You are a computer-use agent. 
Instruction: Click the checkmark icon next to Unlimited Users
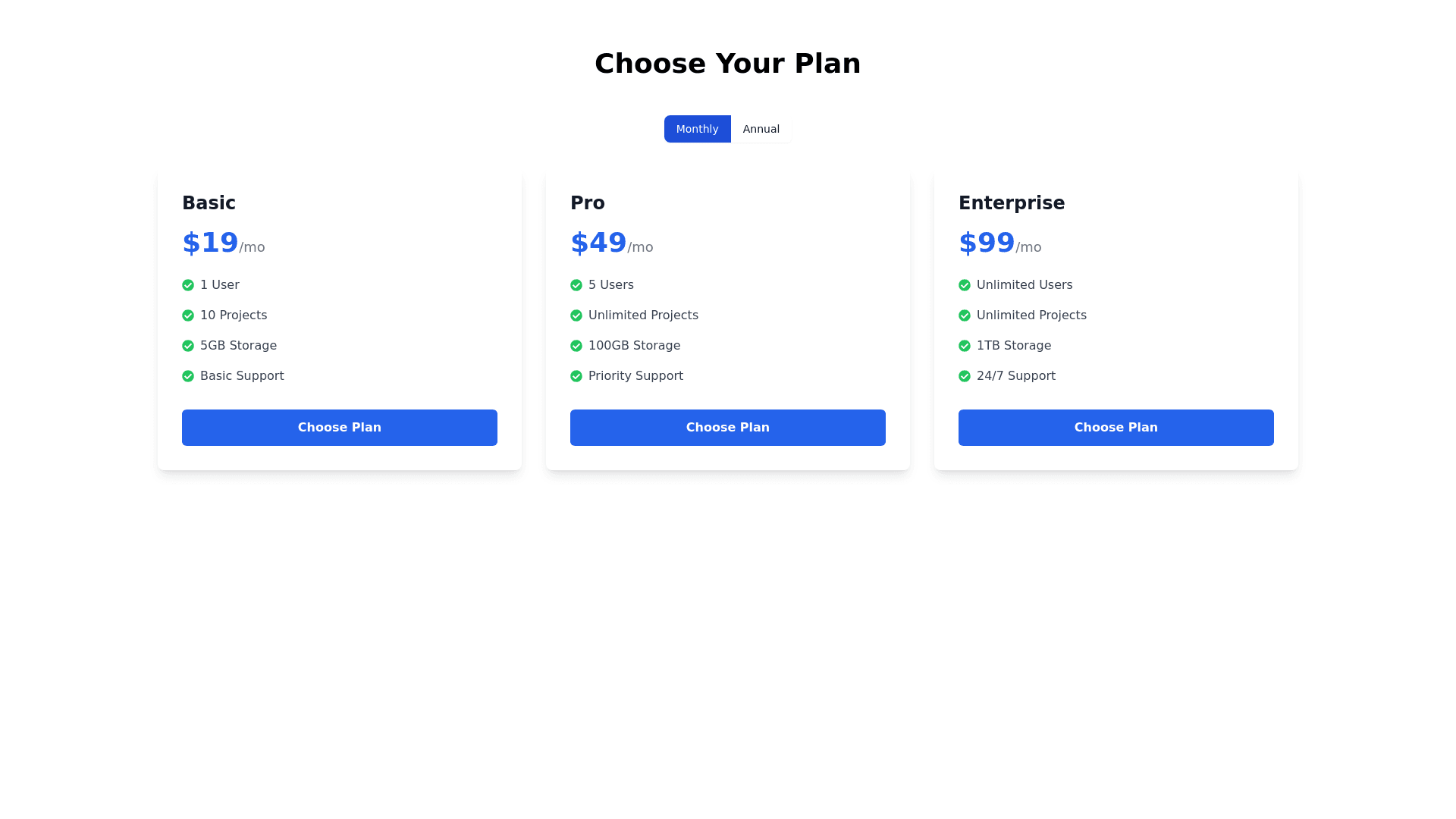pos(965,285)
